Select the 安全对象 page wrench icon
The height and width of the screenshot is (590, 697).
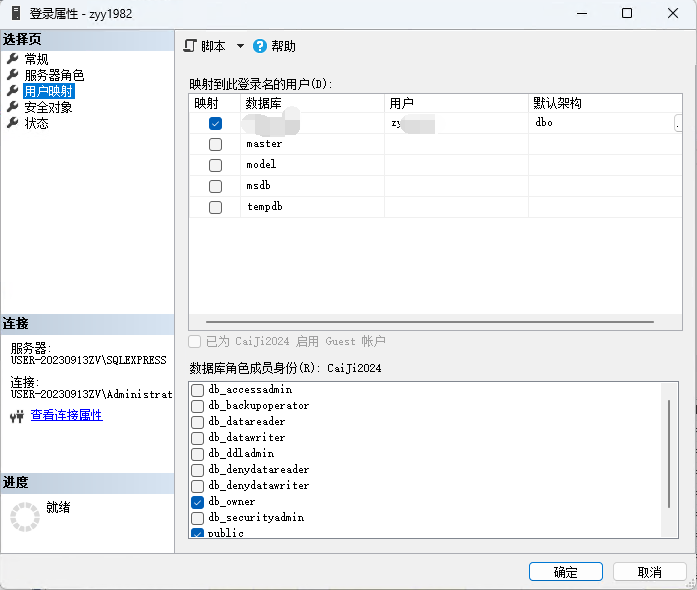tap(13, 107)
